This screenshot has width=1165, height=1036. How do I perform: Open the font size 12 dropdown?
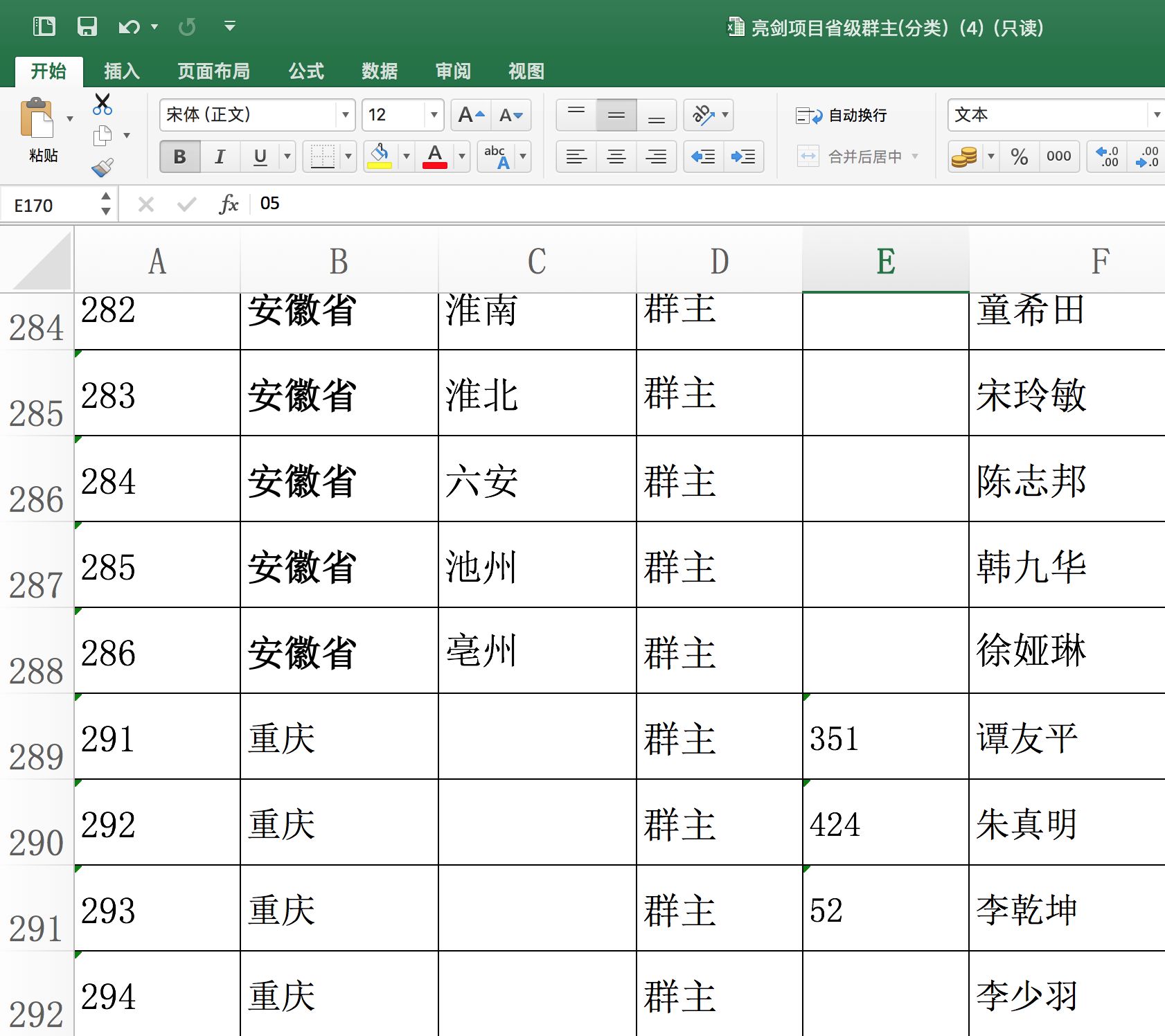(x=434, y=115)
